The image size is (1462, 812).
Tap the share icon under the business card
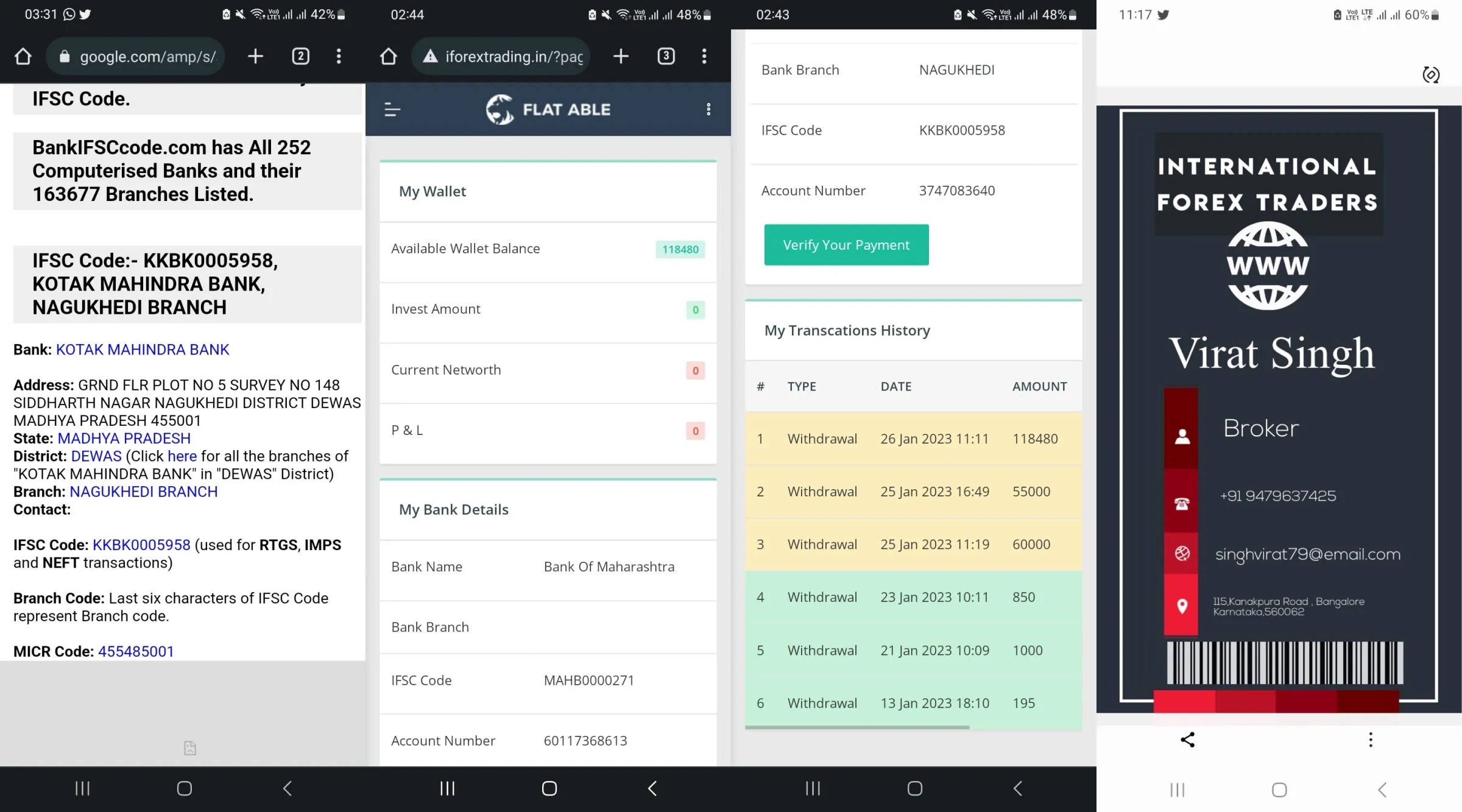point(1187,740)
